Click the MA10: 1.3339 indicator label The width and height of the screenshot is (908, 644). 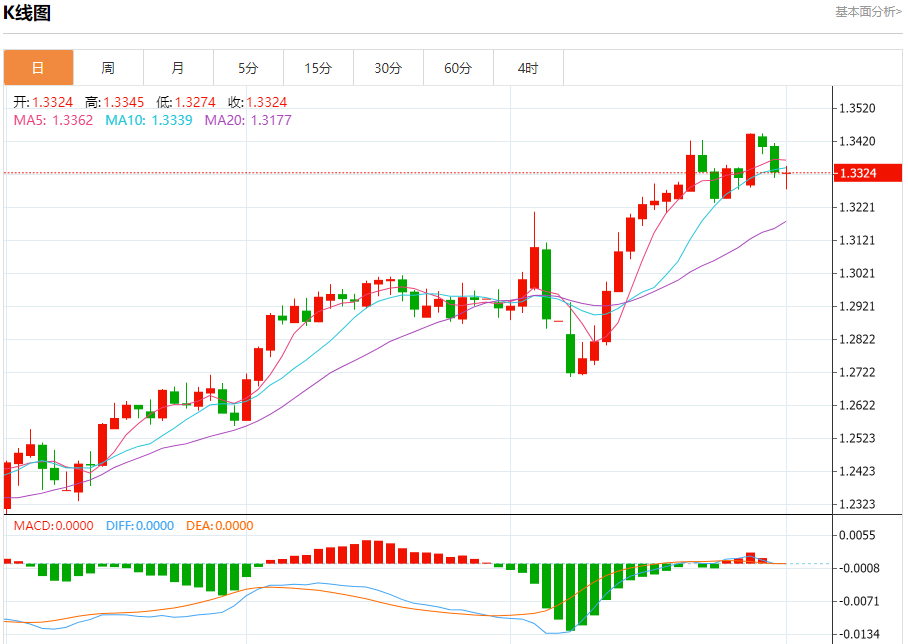tap(149, 120)
